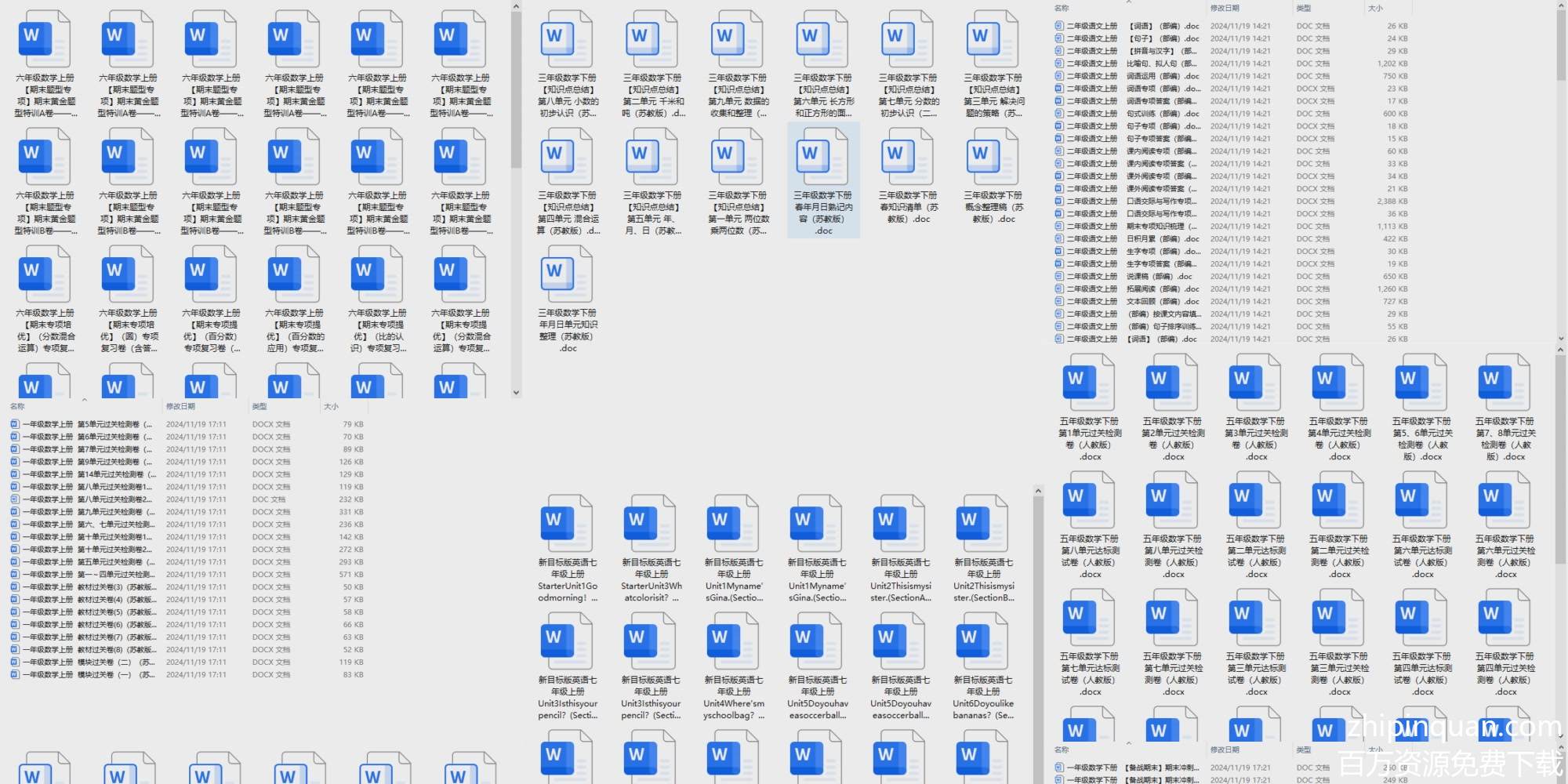Image resolution: width=1568 pixels, height=784 pixels.
Task: Select 一年级数学上册 模块过关卷 (一) list entry
Action: (86, 675)
